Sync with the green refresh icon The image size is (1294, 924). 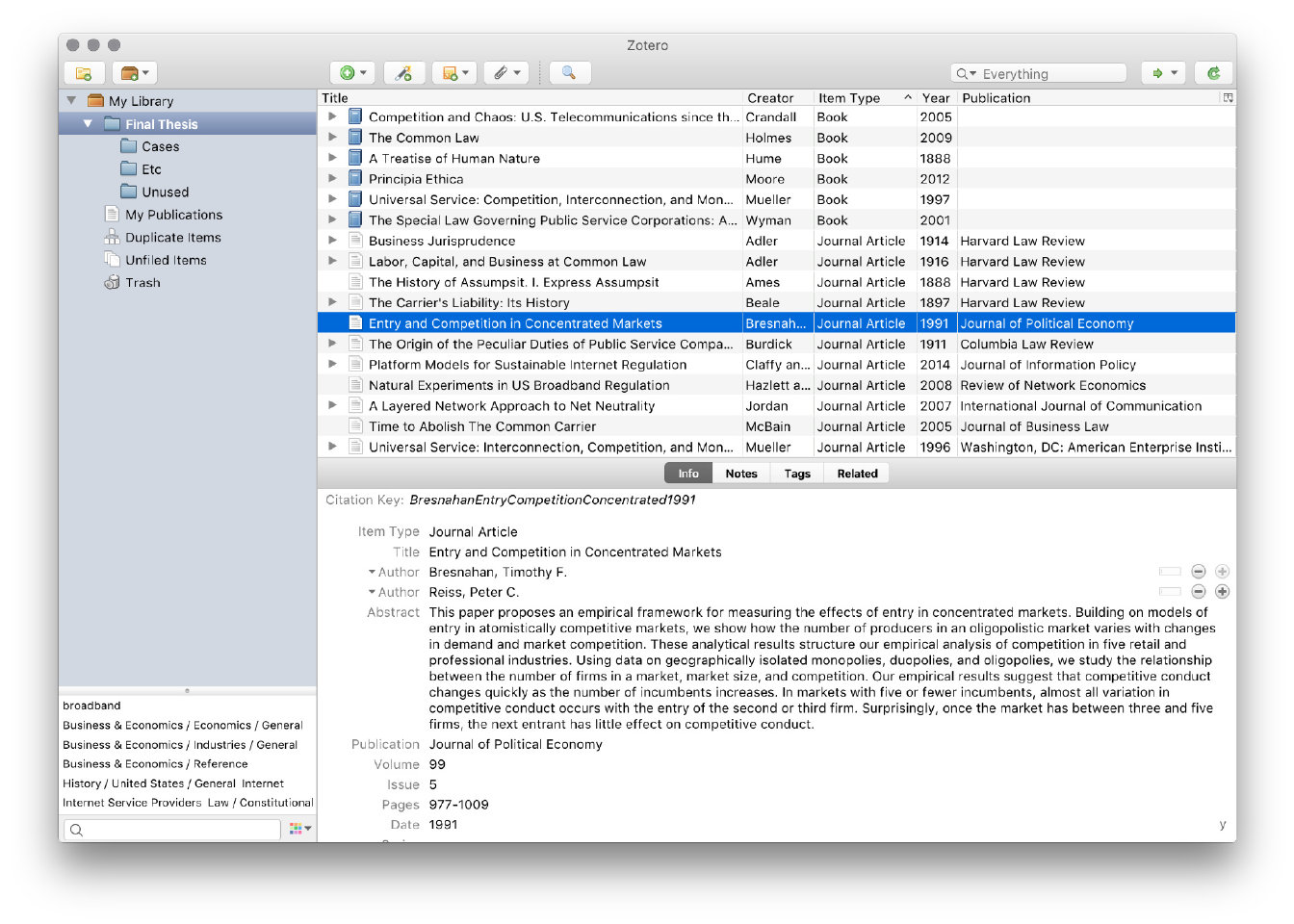click(1214, 73)
